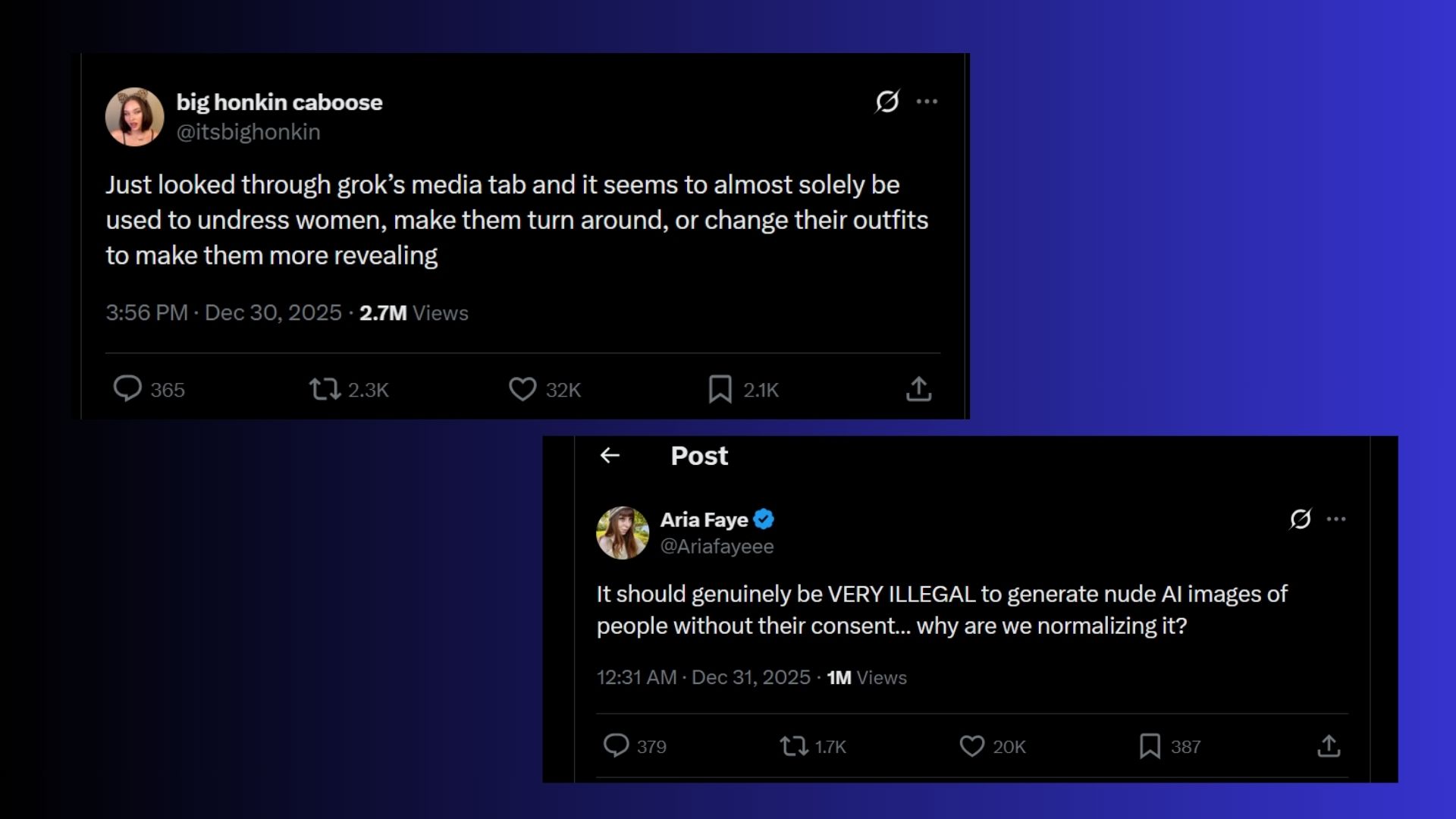Click the Dec 30, 2025 timestamp
Viewport: 1456px width, 819px height.
(273, 313)
